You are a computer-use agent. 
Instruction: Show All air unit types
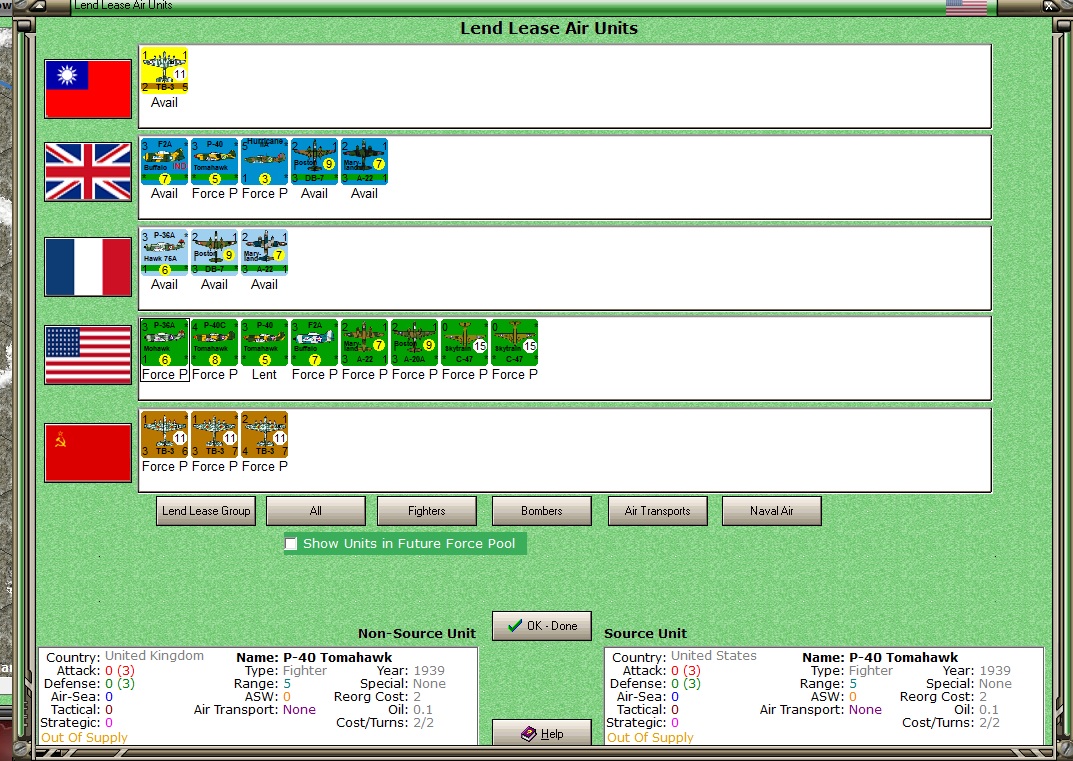tap(315, 511)
